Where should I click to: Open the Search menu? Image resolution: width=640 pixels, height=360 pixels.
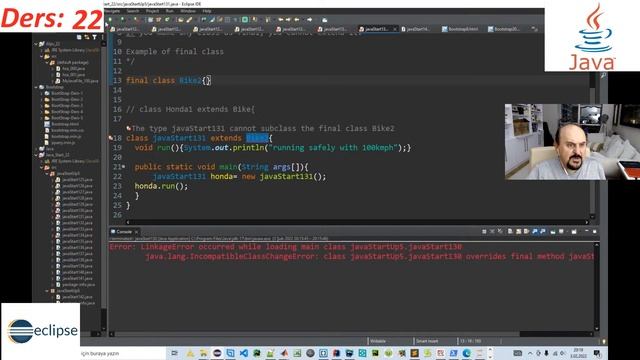pyautogui.click(x=133, y=11)
